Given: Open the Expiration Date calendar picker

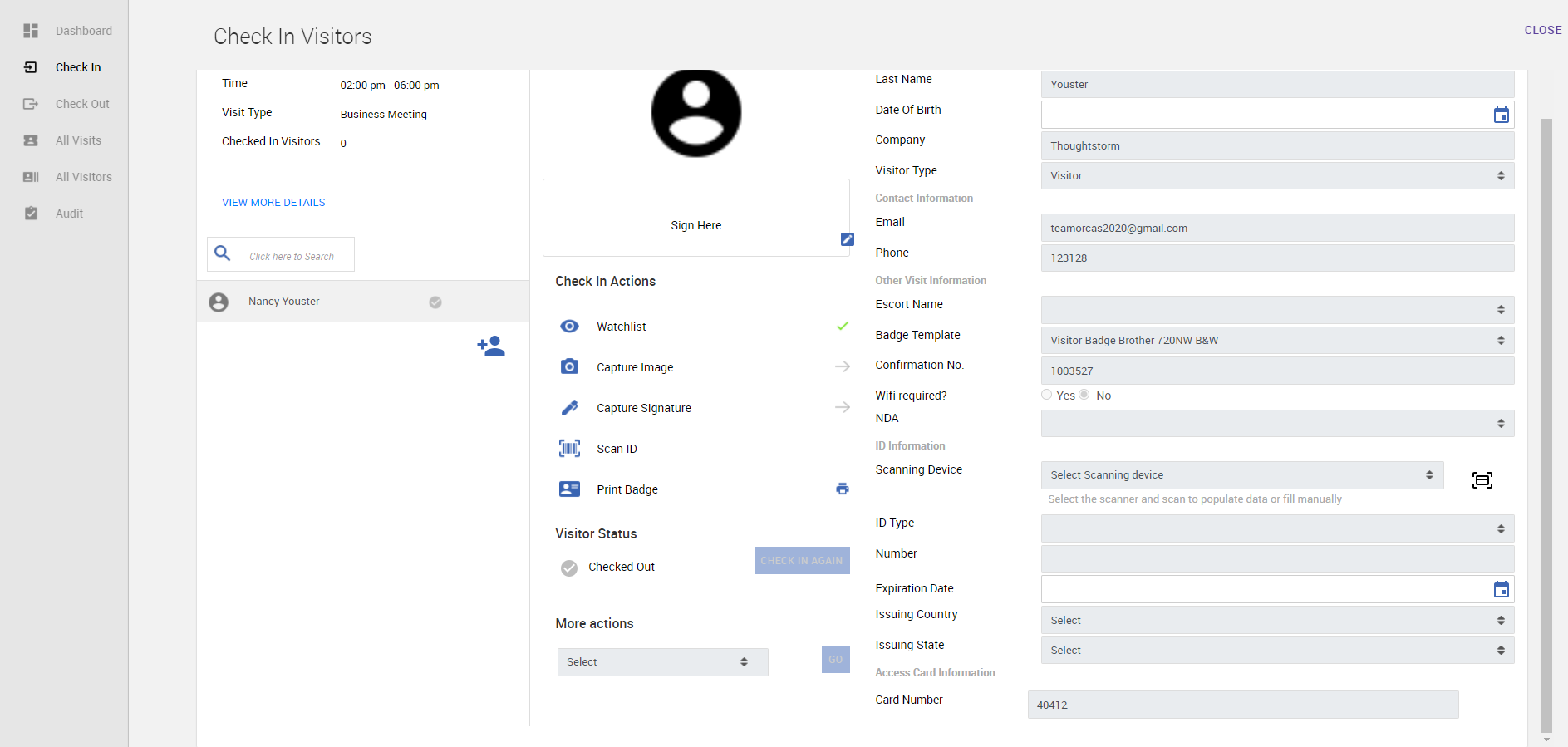Looking at the screenshot, I should point(1501,590).
